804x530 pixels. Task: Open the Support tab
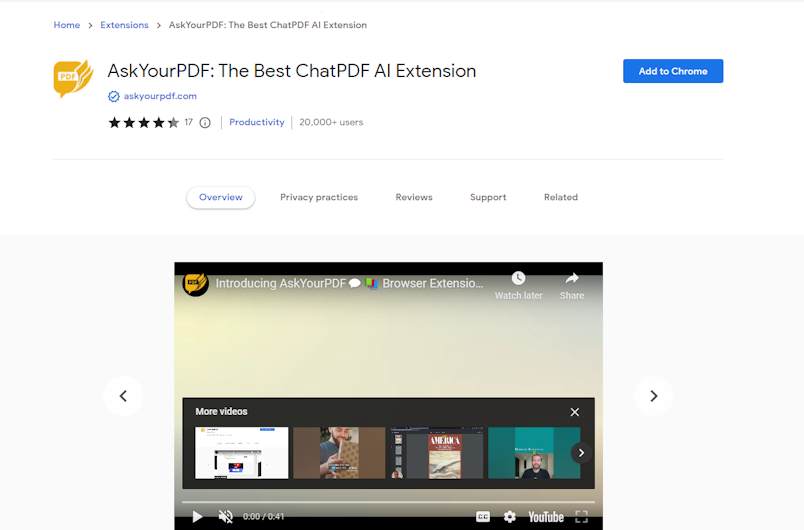click(488, 197)
